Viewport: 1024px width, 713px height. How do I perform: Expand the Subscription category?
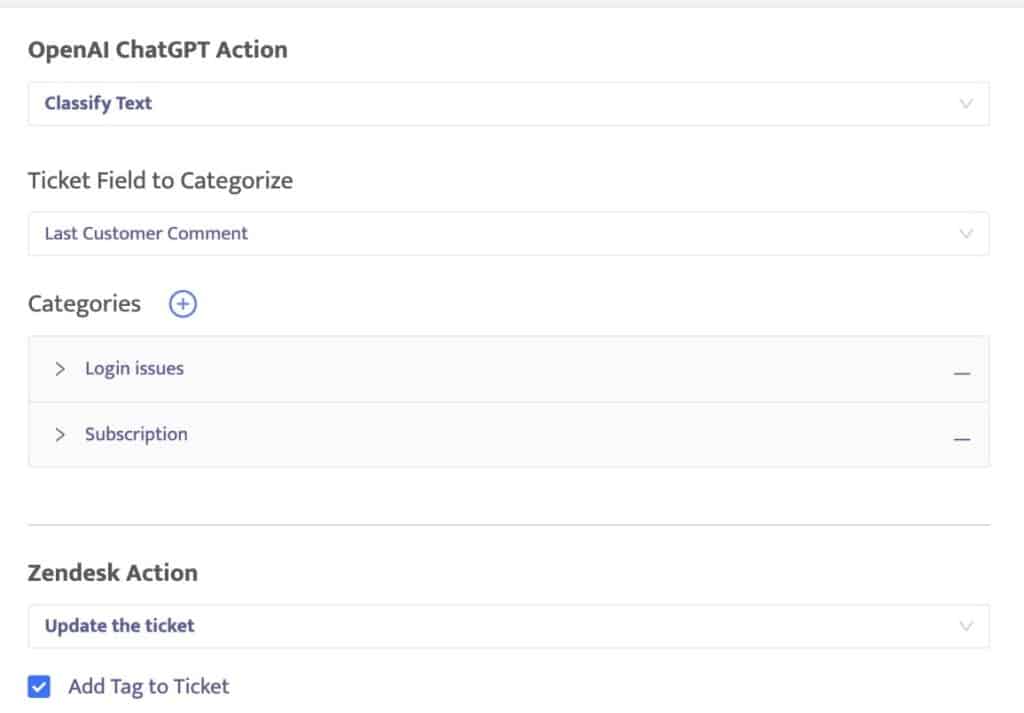[x=60, y=435]
